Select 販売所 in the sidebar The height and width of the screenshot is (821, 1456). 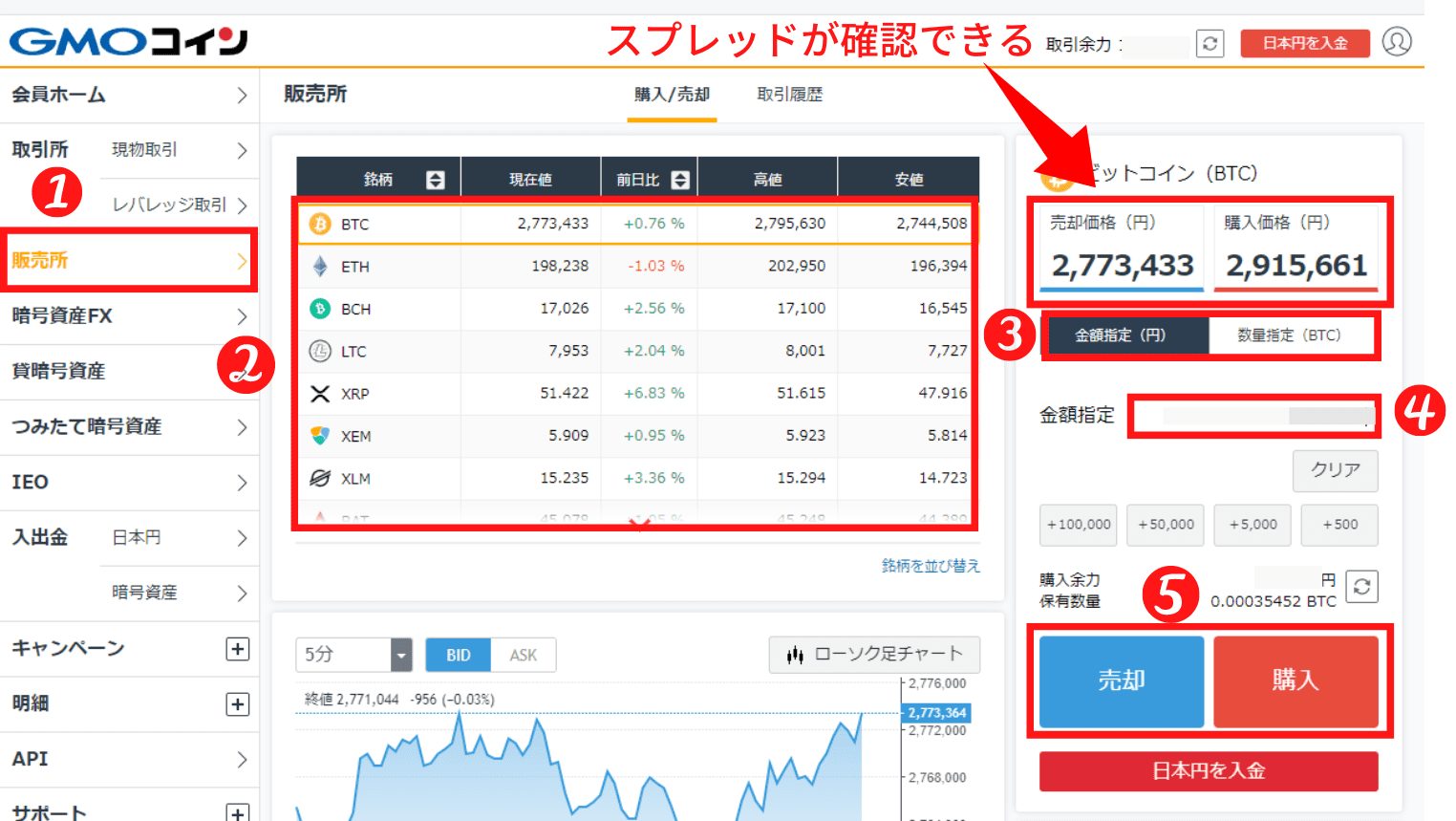[129, 260]
